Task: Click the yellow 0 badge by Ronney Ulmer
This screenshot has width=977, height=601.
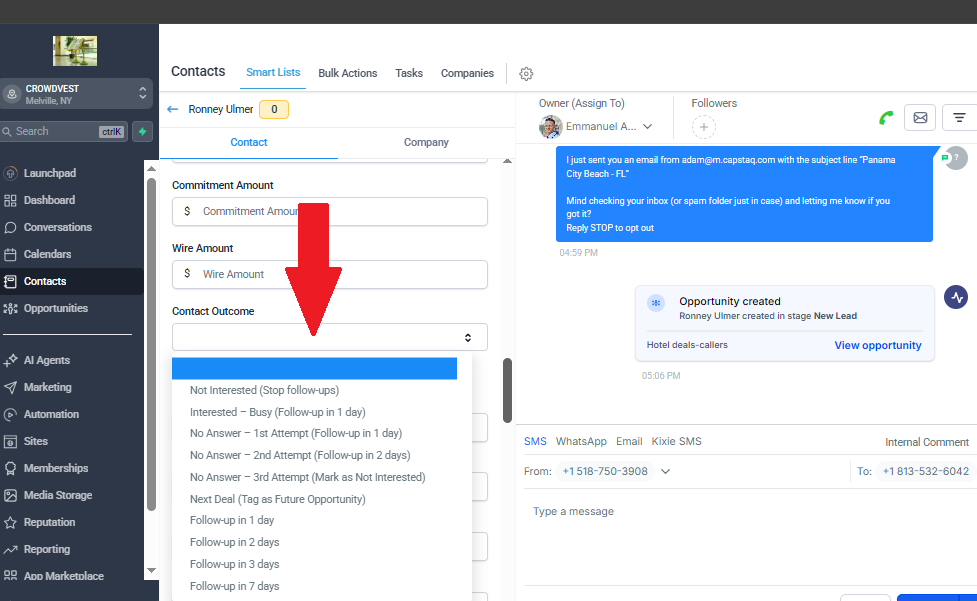Action: pyautogui.click(x=274, y=110)
